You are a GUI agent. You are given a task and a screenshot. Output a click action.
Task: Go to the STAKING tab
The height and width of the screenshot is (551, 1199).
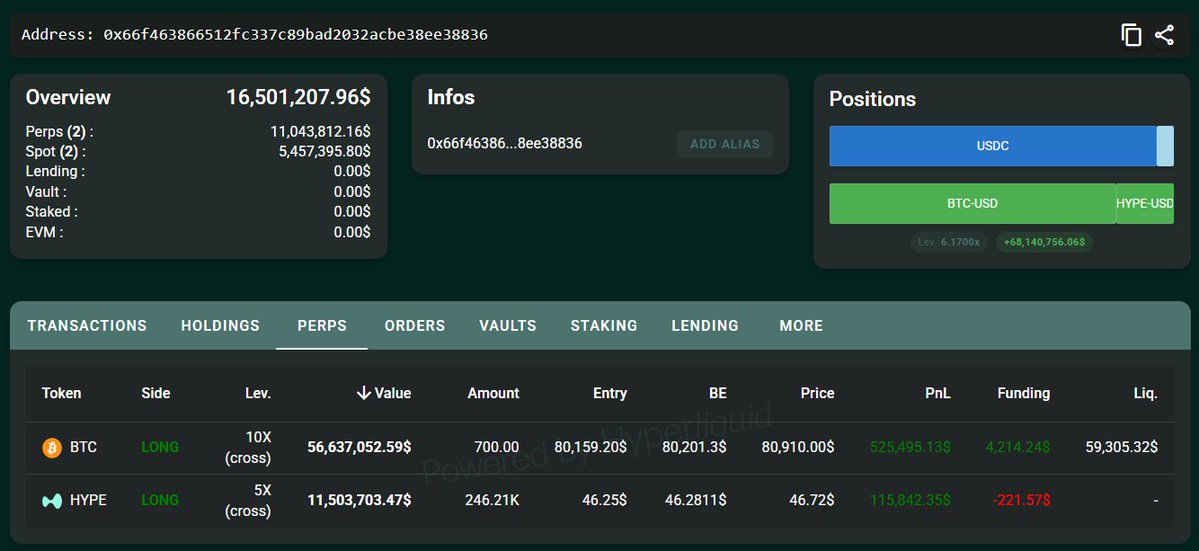tap(604, 326)
